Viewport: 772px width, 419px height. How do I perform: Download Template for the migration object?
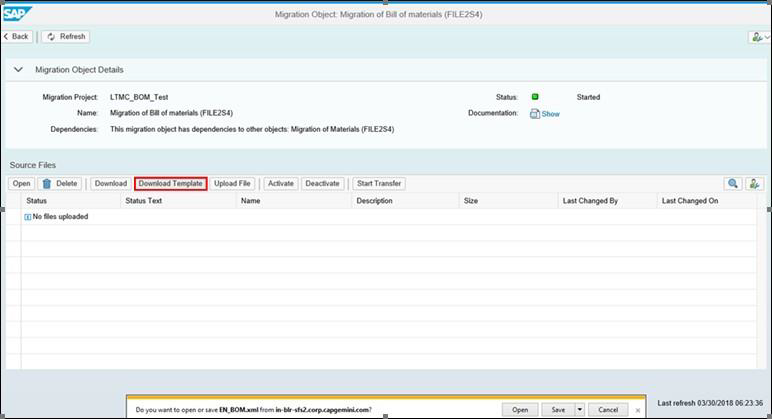coord(170,184)
